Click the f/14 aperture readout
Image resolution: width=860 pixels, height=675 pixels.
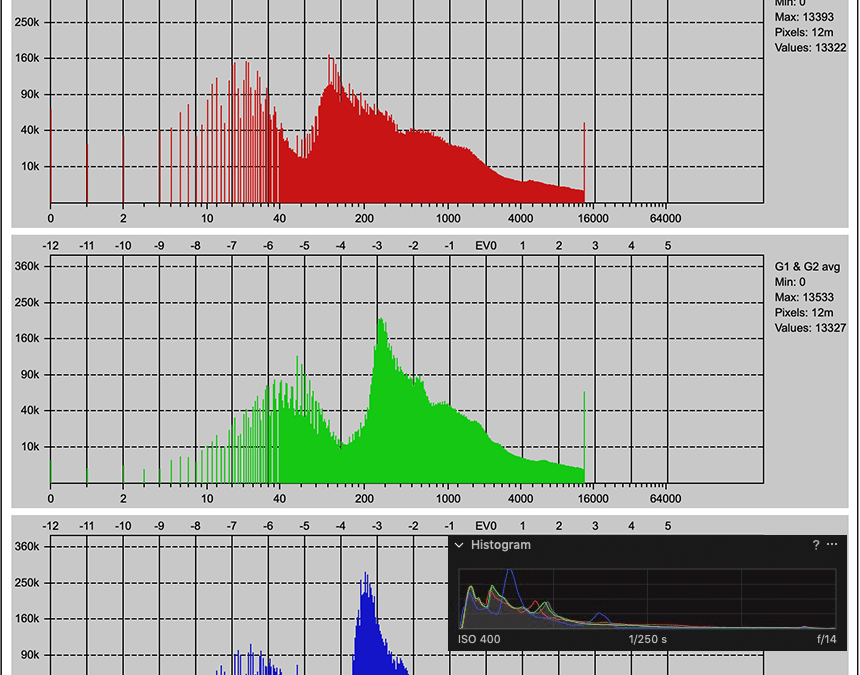[x=826, y=639]
